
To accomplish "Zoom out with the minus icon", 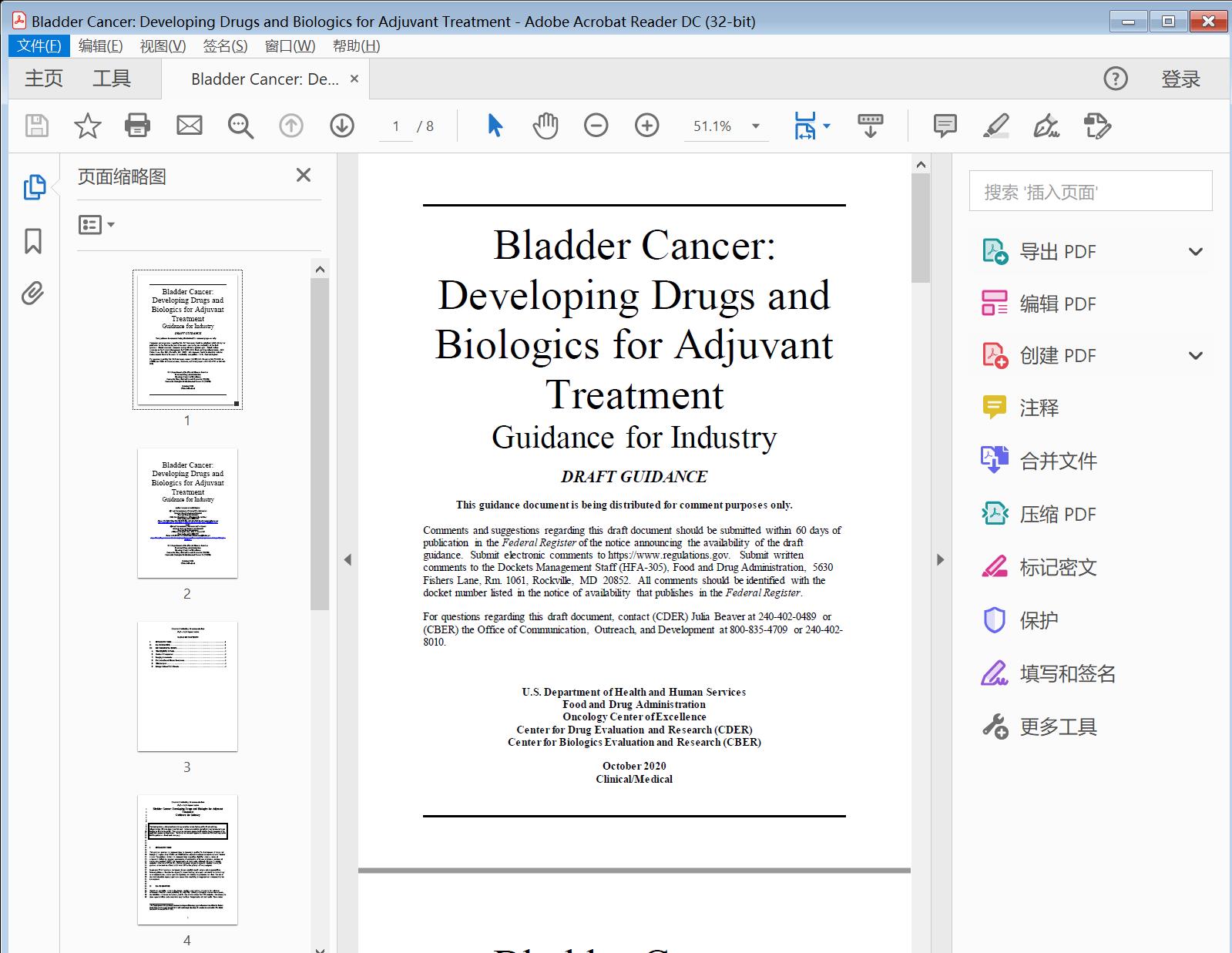I will (596, 126).
